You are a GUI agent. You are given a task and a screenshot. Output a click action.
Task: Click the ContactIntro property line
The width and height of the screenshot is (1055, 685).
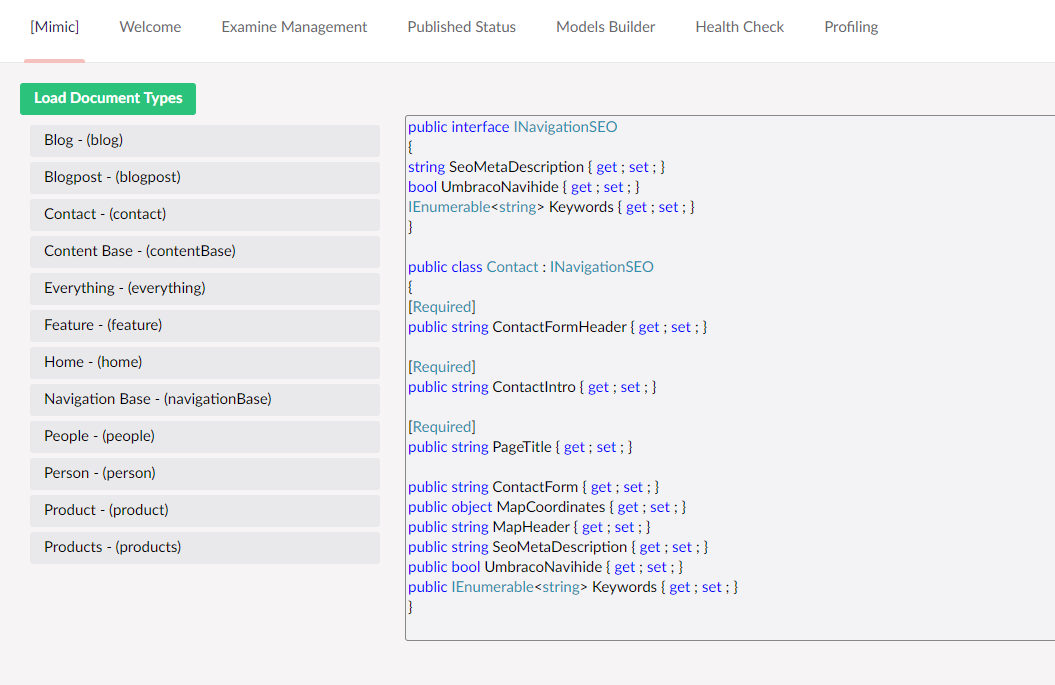coord(532,387)
